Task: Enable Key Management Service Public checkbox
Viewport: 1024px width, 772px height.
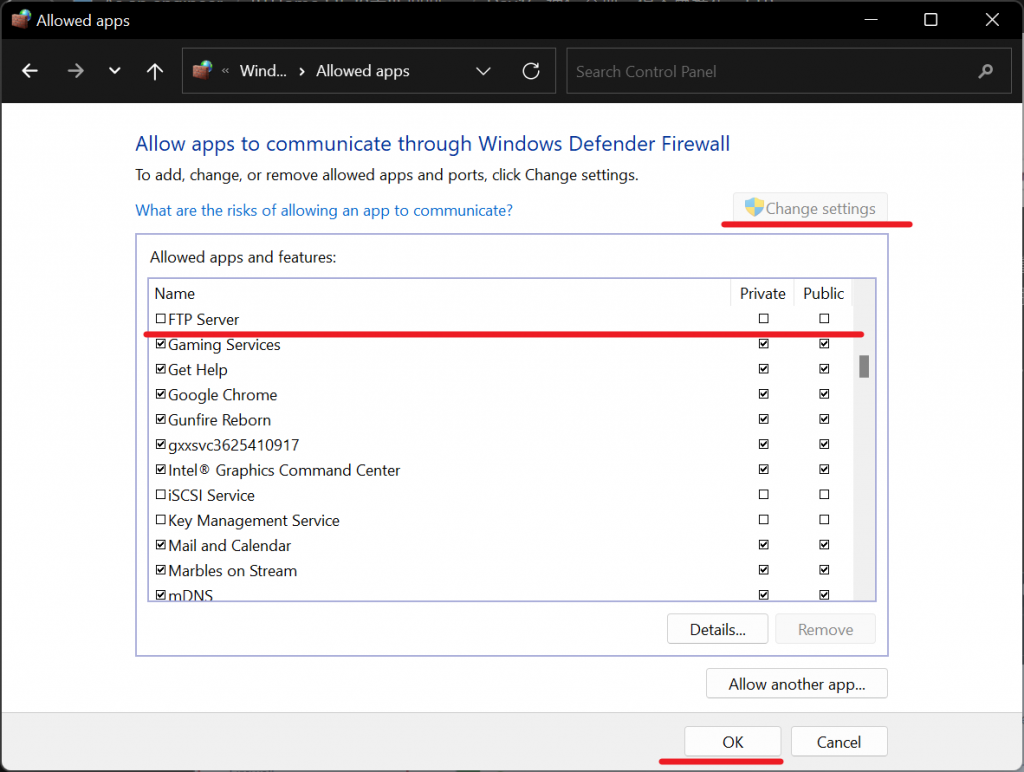Action: pos(824,519)
